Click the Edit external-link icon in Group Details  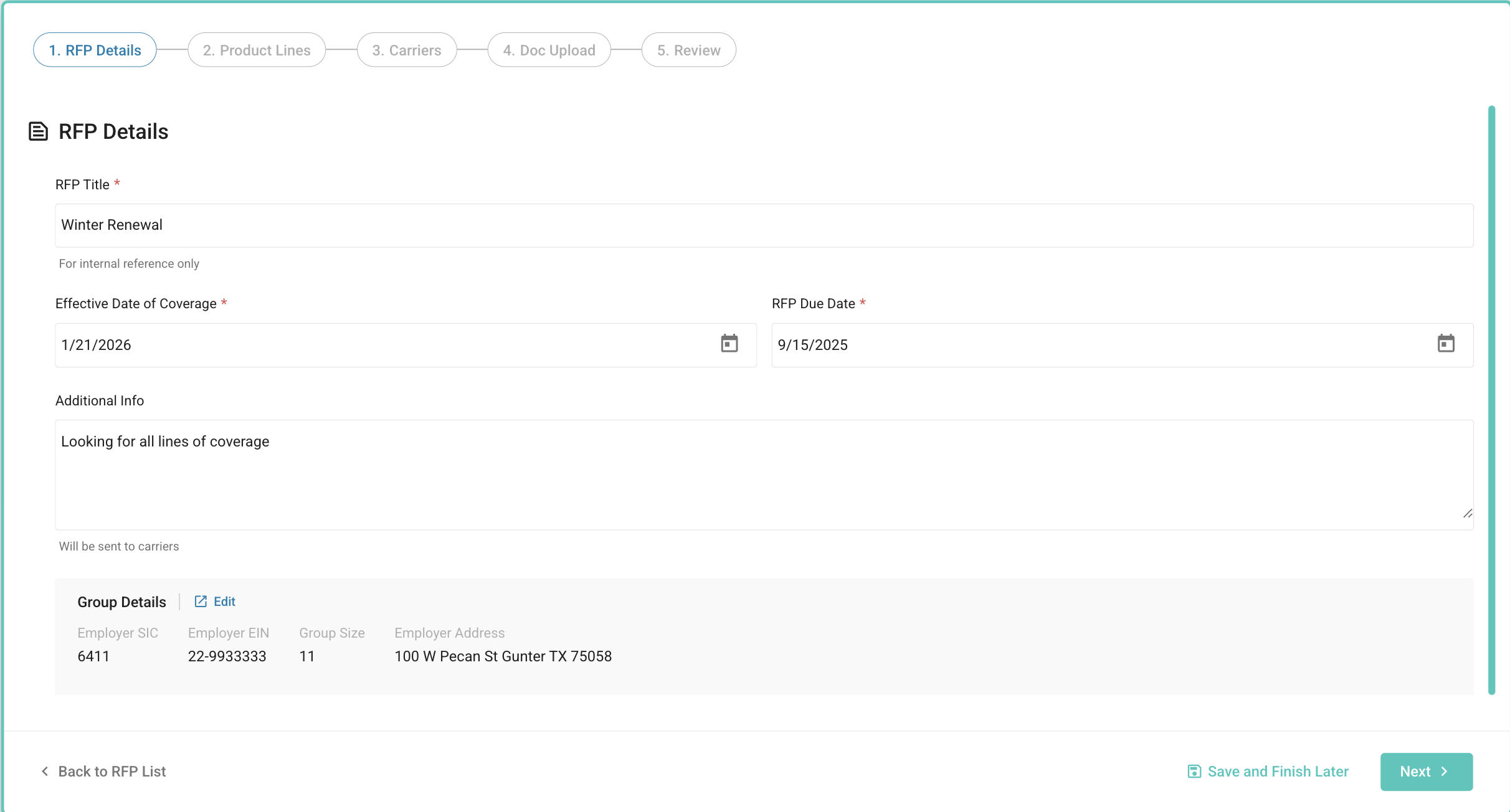point(201,602)
